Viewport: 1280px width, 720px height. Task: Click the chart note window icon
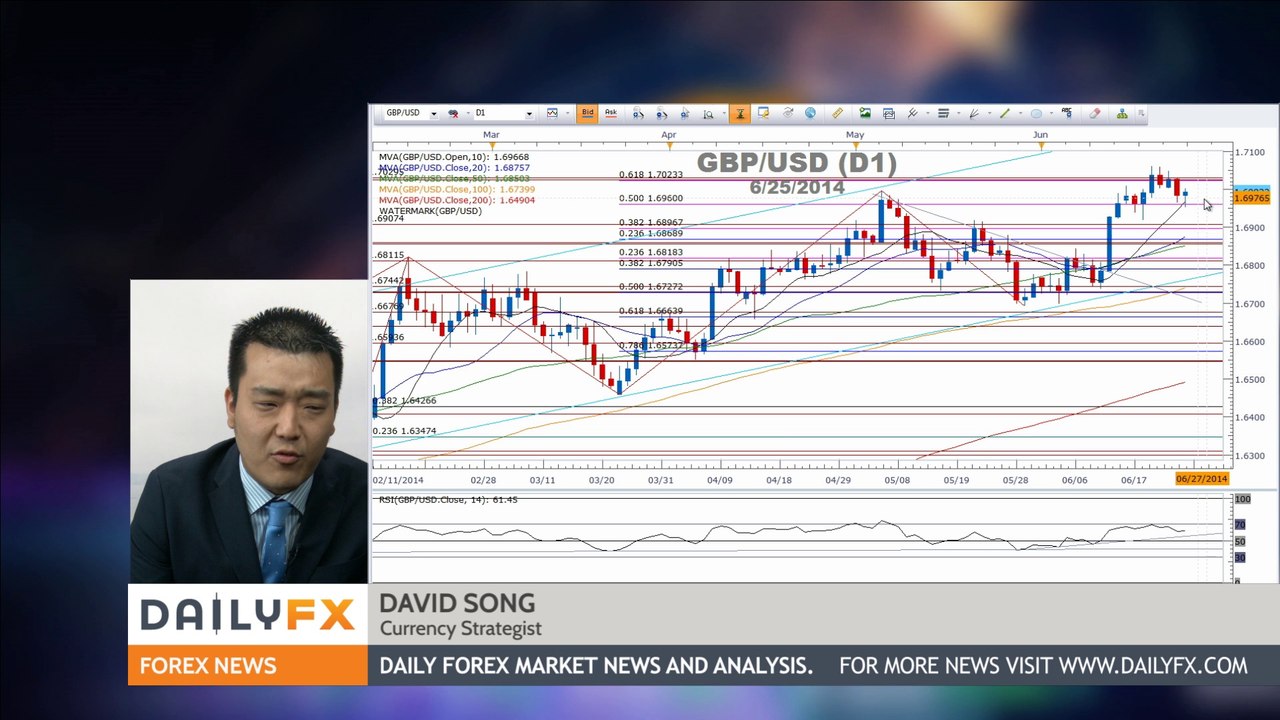(x=763, y=113)
